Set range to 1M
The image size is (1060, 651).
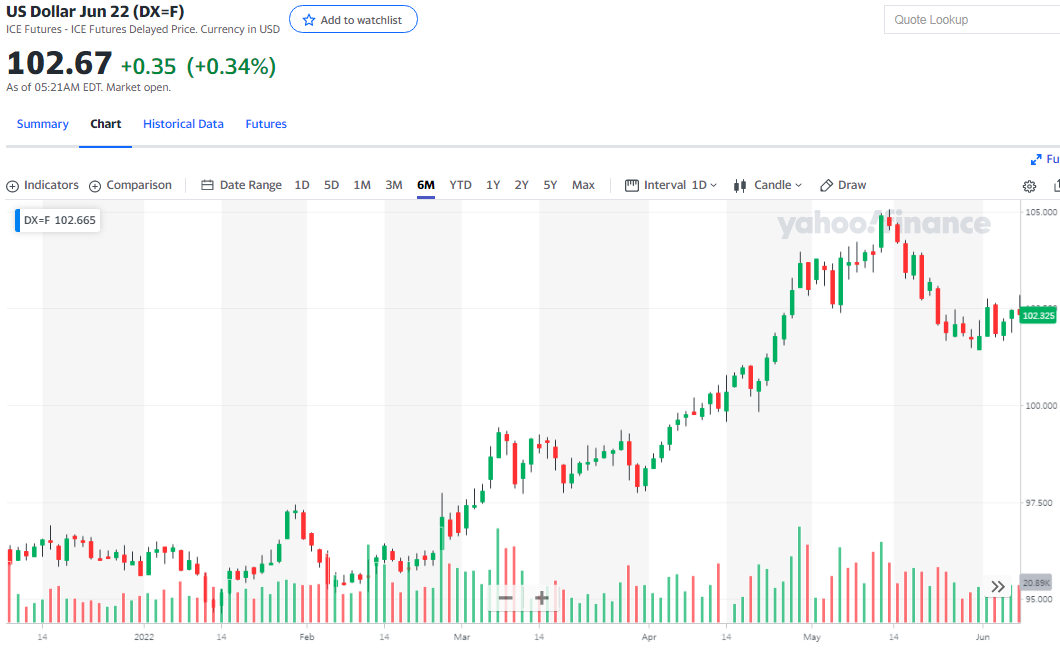[x=362, y=185]
